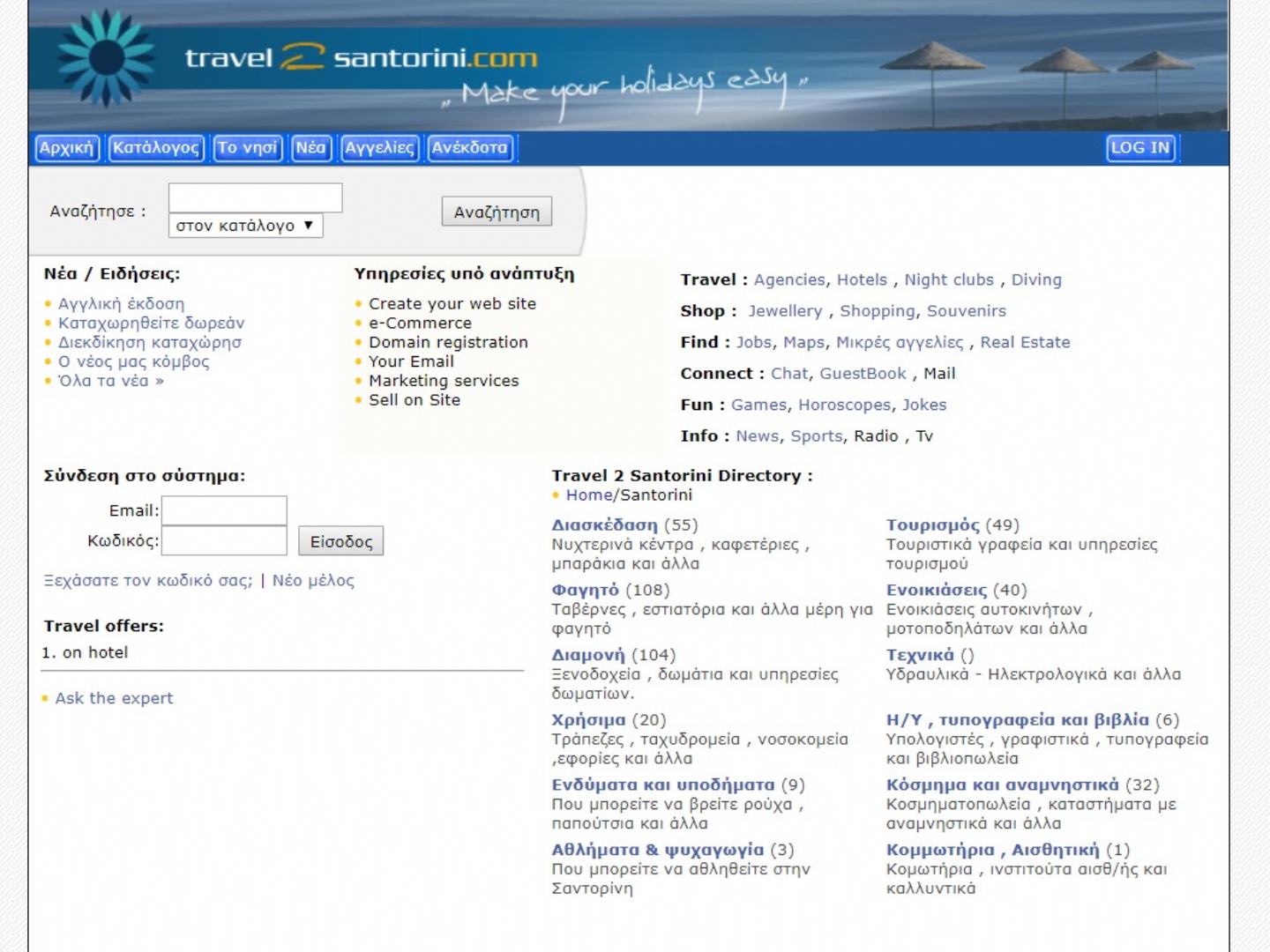Open the GuestBook link
Viewport: 1270px width, 952px height.
tap(863, 374)
